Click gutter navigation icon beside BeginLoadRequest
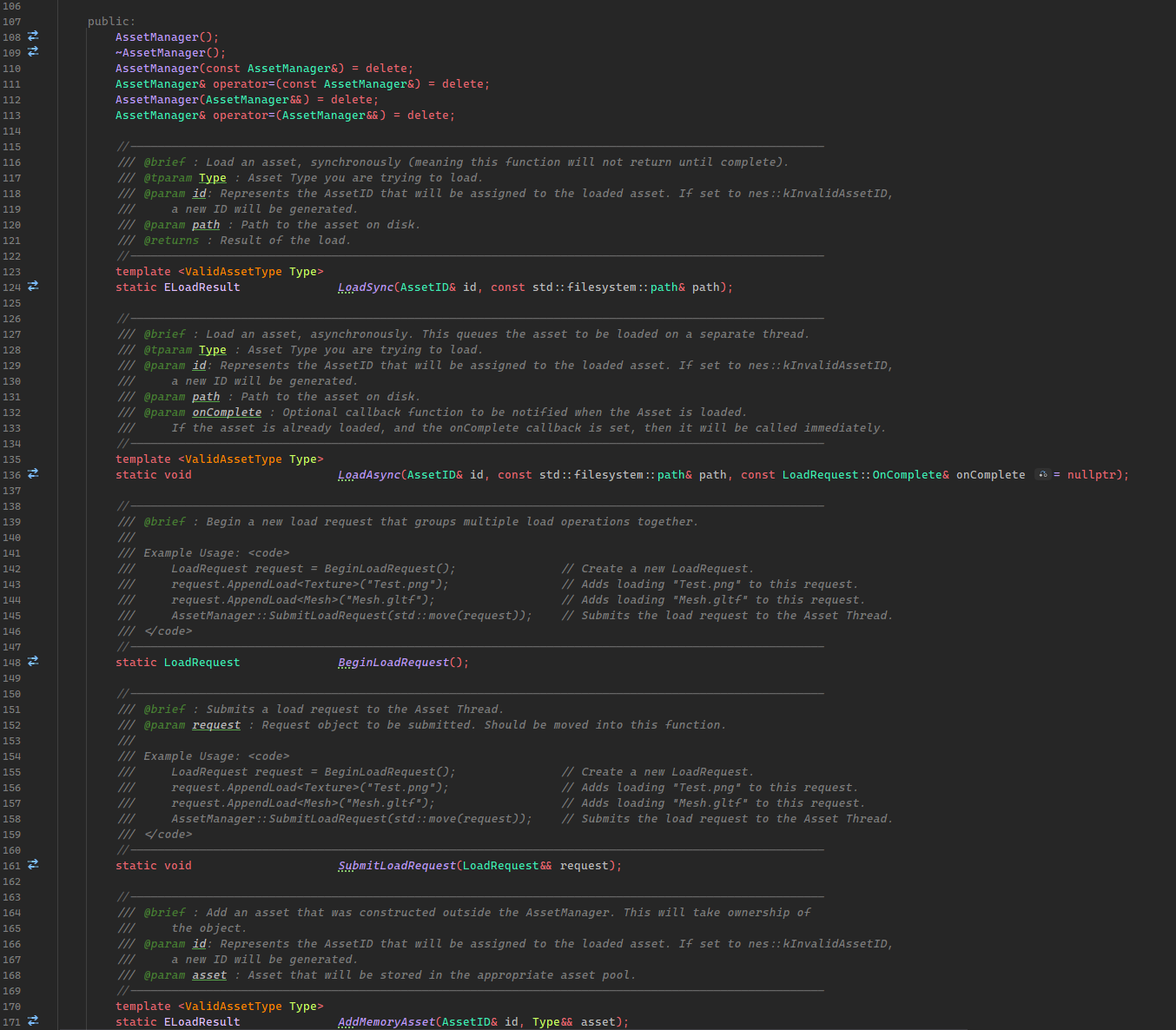Viewport: 1176px width, 1030px height. pyautogui.click(x=33, y=662)
